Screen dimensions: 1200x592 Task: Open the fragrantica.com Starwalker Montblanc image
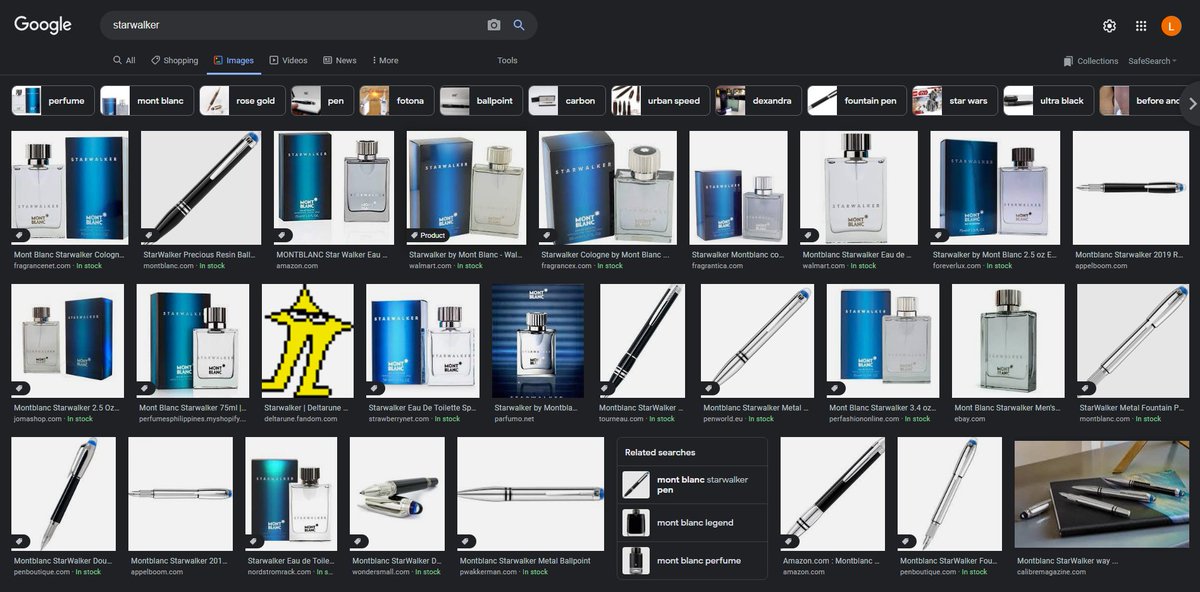click(738, 188)
